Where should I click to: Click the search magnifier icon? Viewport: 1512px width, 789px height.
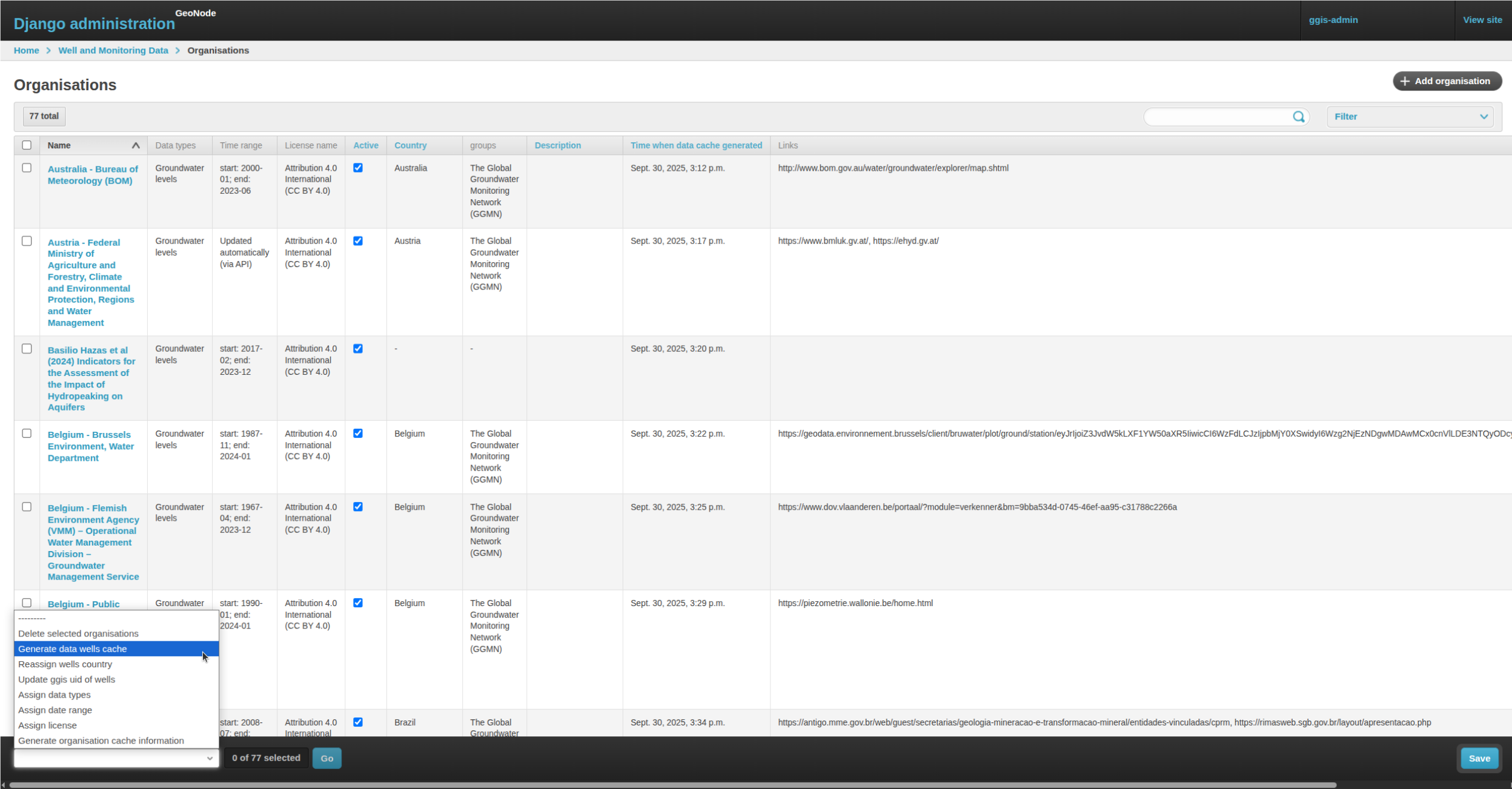[1299, 116]
